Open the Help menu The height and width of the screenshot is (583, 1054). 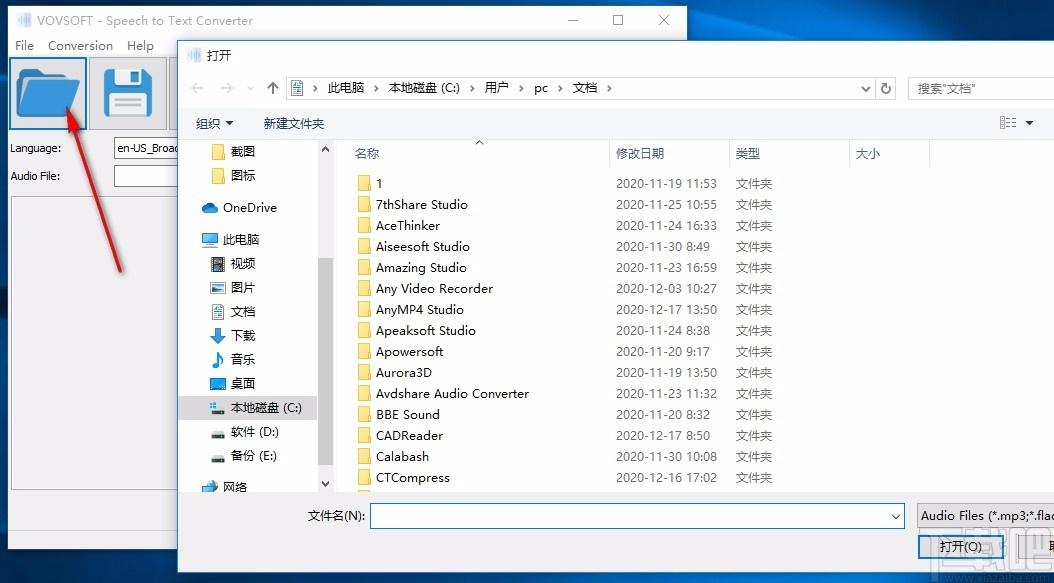[x=140, y=46]
